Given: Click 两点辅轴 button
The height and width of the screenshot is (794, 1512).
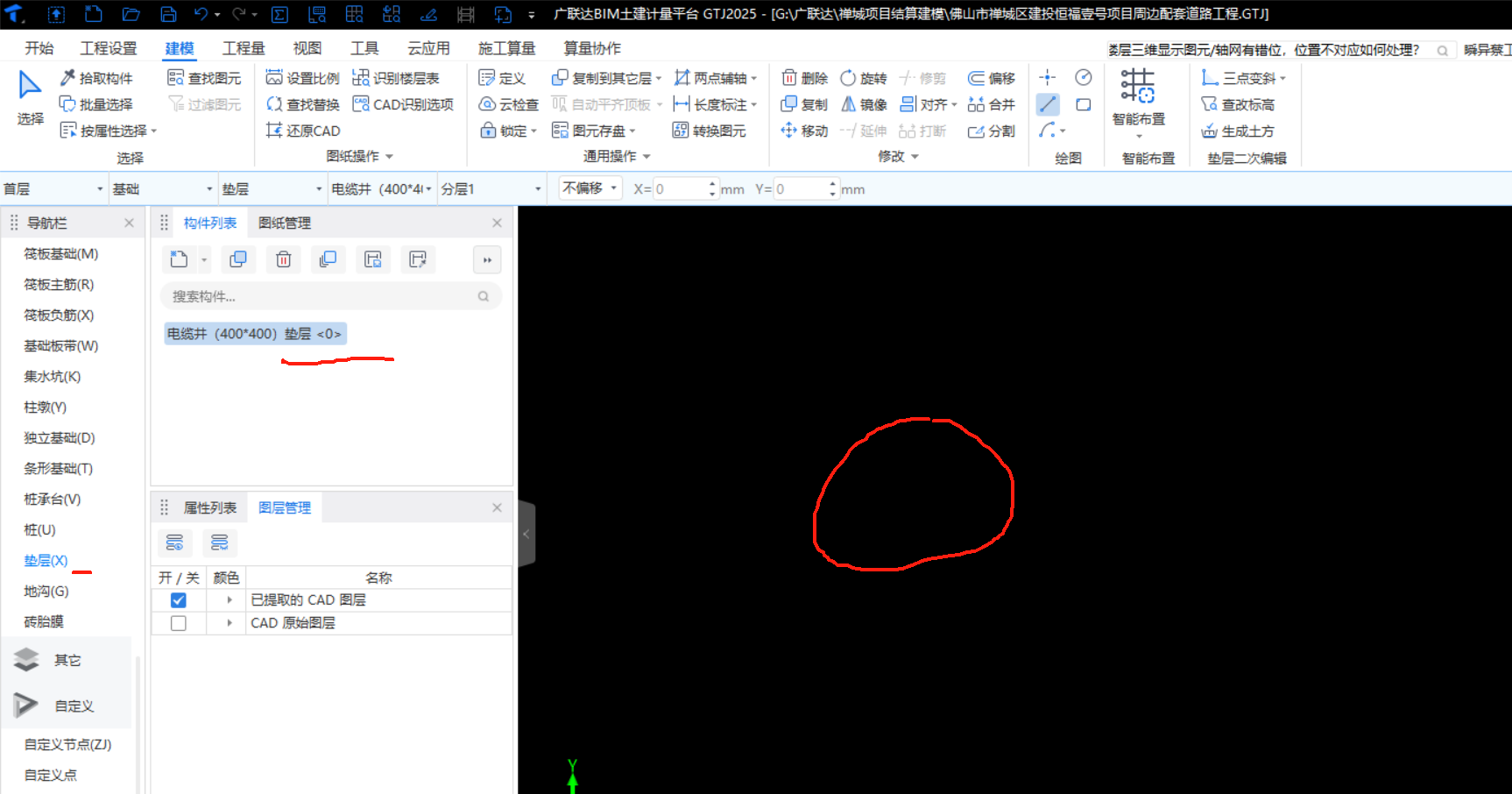Looking at the screenshot, I should pyautogui.click(x=715, y=78).
